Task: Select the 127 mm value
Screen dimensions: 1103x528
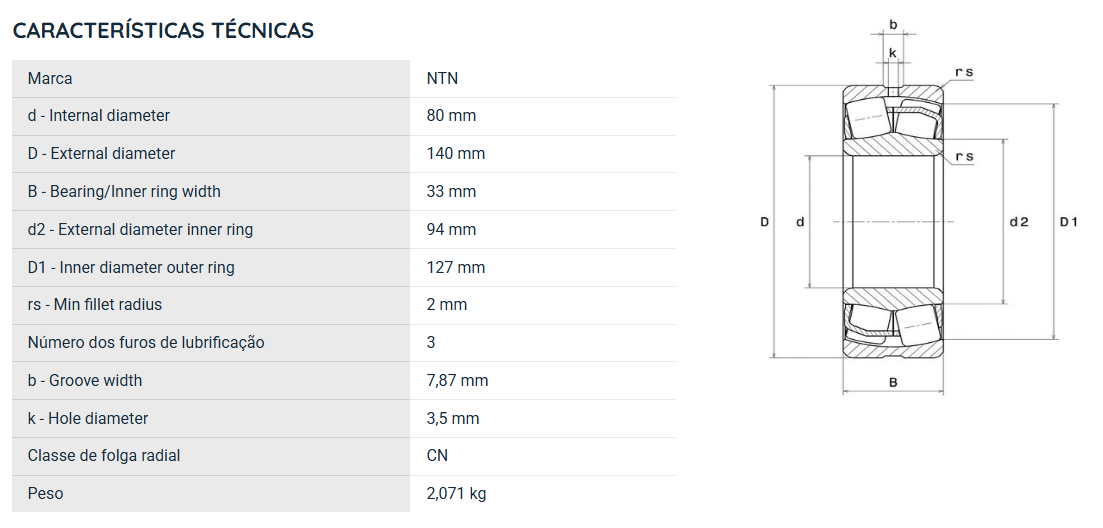Action: click(456, 267)
